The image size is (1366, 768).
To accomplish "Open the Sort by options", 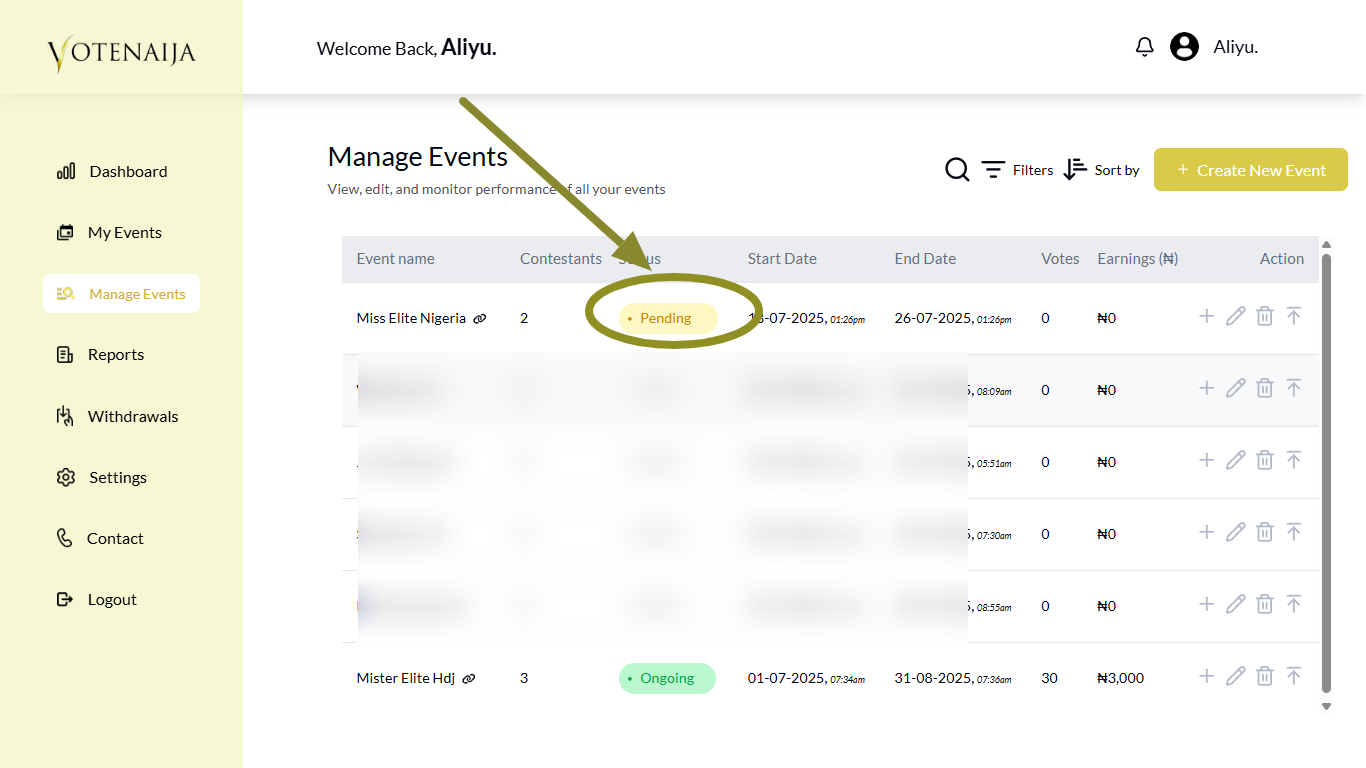I will pos(1101,170).
